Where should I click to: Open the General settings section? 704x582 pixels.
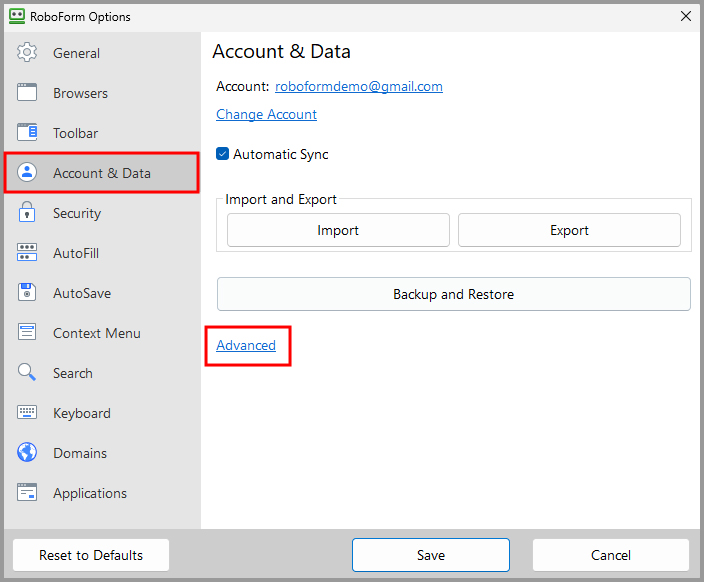pos(103,53)
